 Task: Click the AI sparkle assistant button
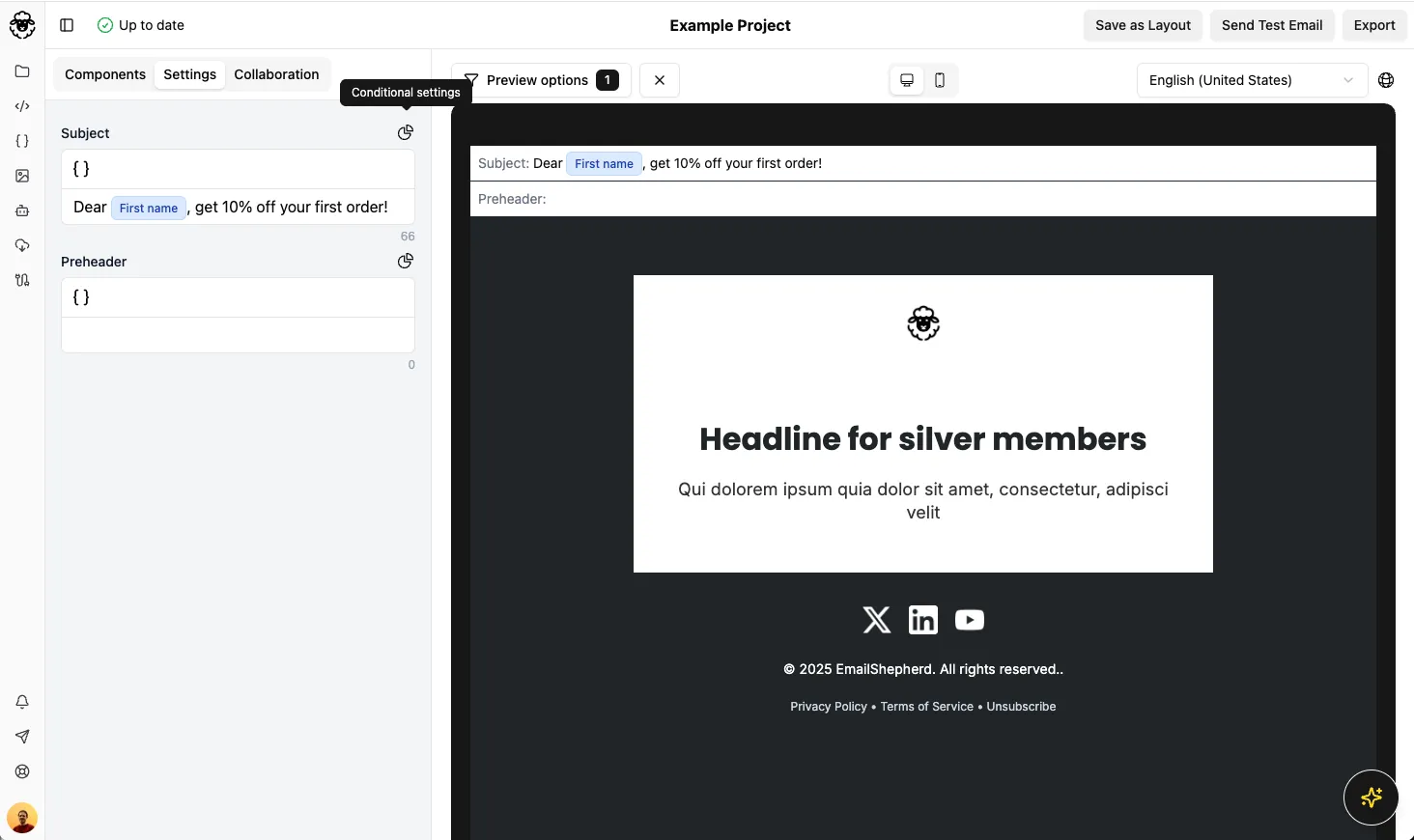coord(1371,798)
